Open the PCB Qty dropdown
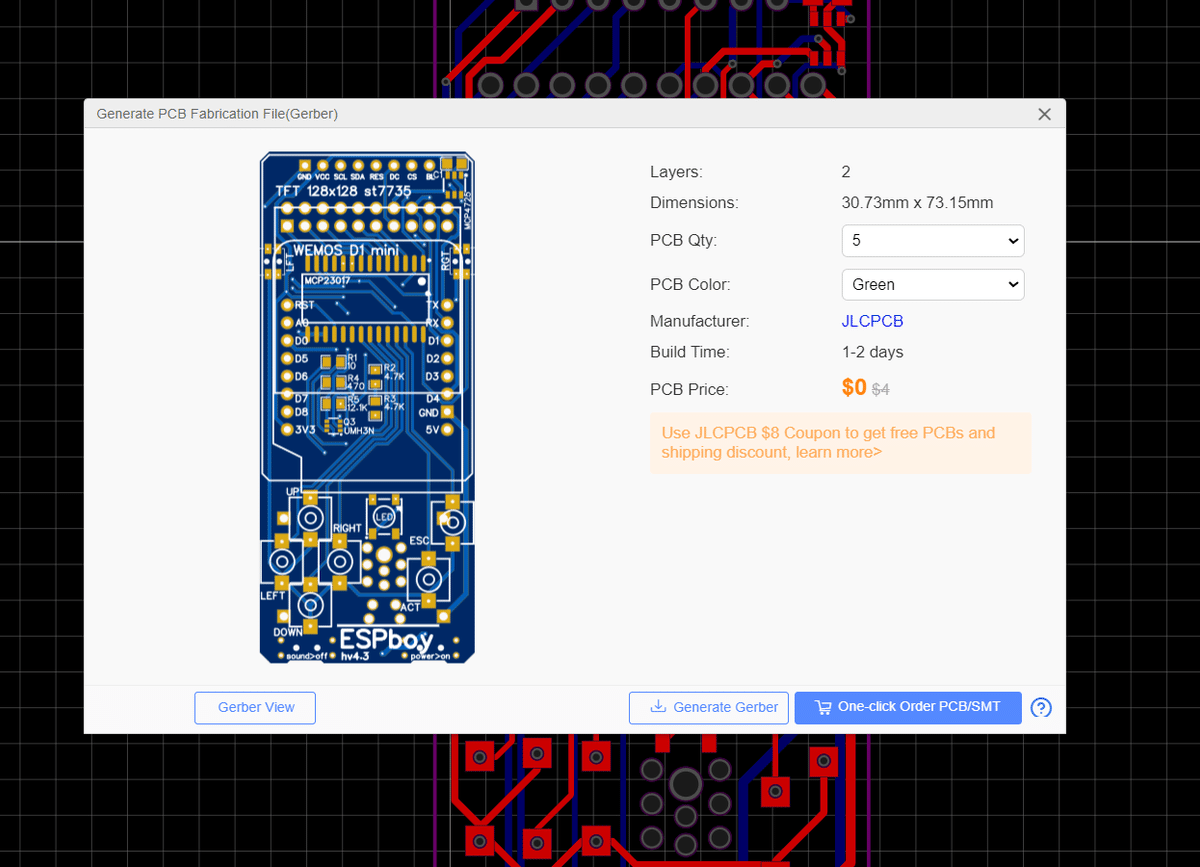1200x867 pixels. (x=933, y=241)
